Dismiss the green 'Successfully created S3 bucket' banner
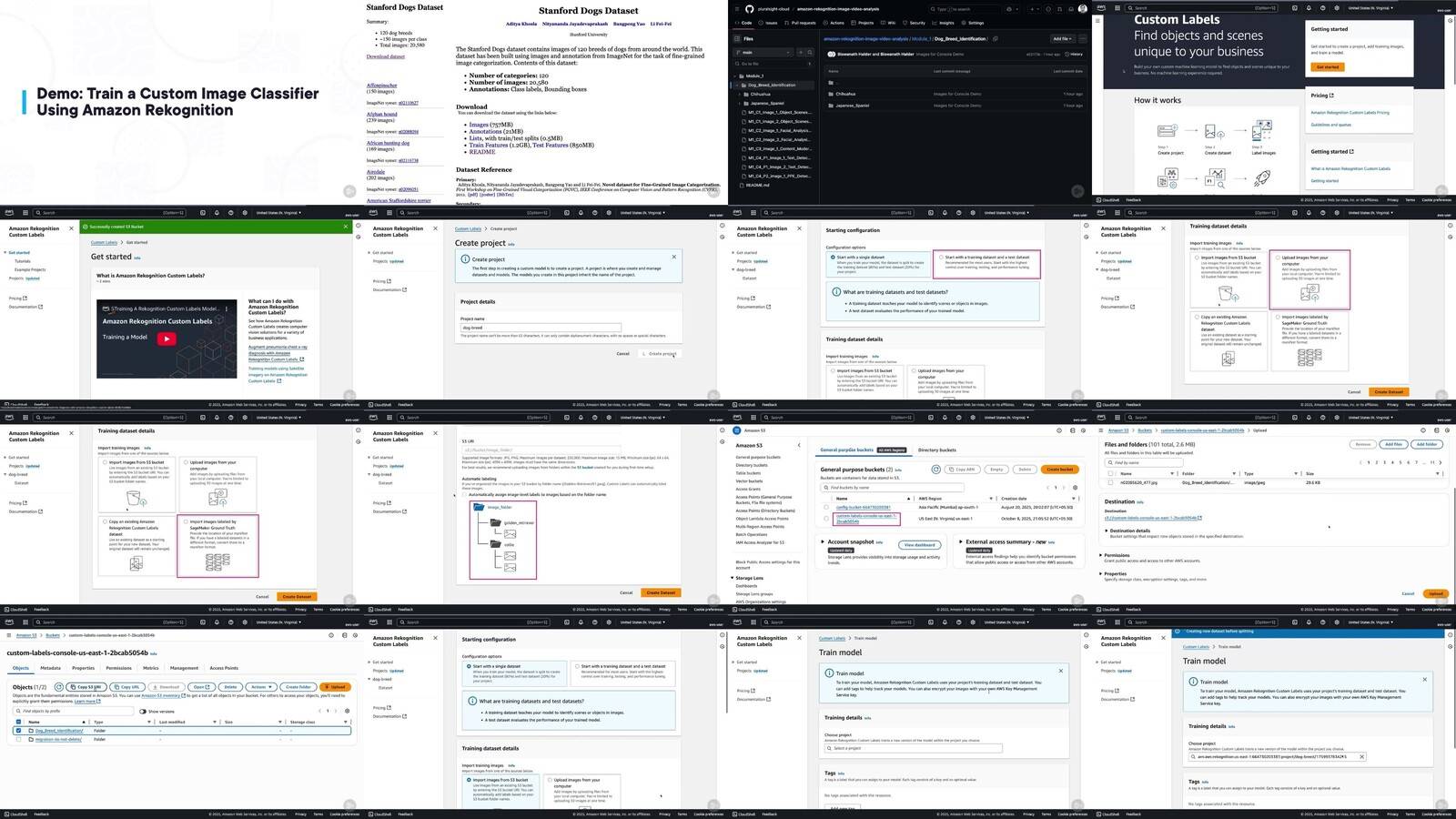Viewport: 1456px width, 819px height. [346, 227]
